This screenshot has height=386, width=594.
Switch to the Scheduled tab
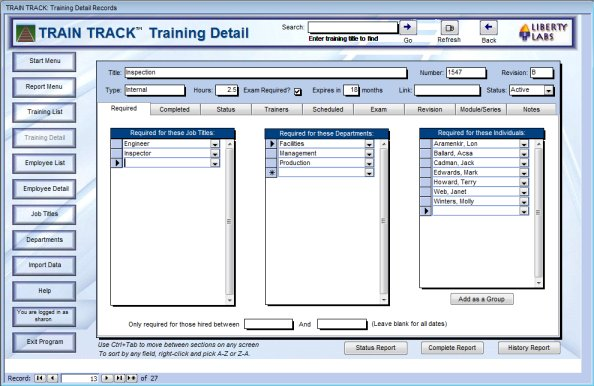pos(328,109)
